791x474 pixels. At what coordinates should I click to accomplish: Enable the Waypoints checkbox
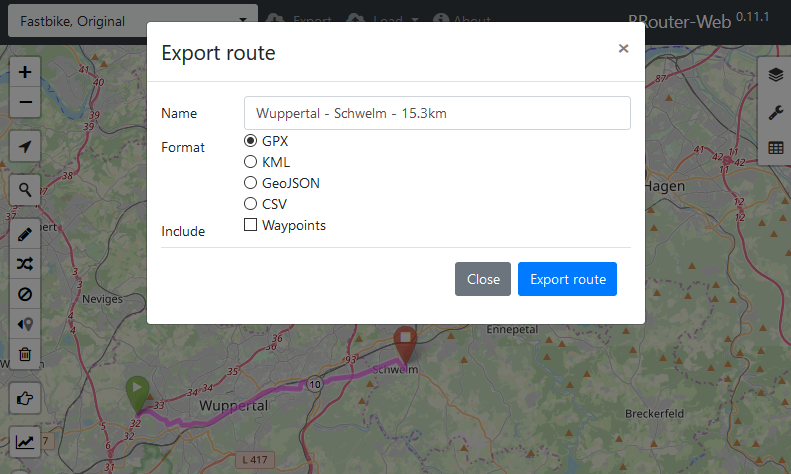251,226
